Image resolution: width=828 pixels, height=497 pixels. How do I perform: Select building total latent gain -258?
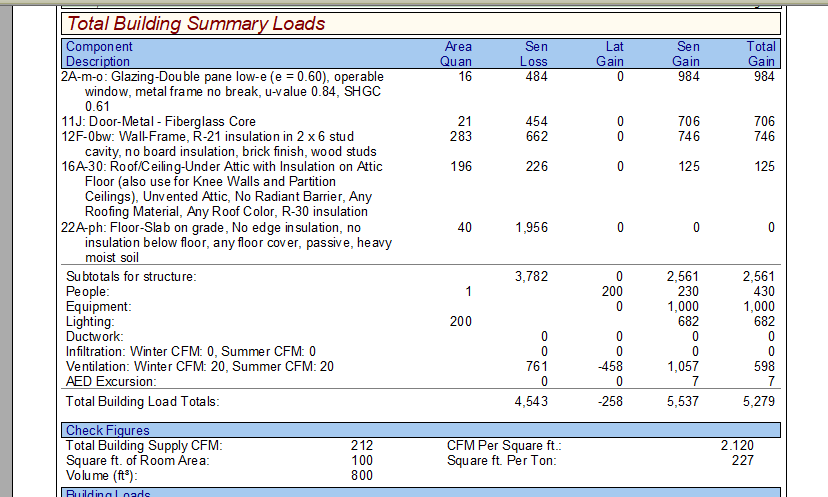610,401
